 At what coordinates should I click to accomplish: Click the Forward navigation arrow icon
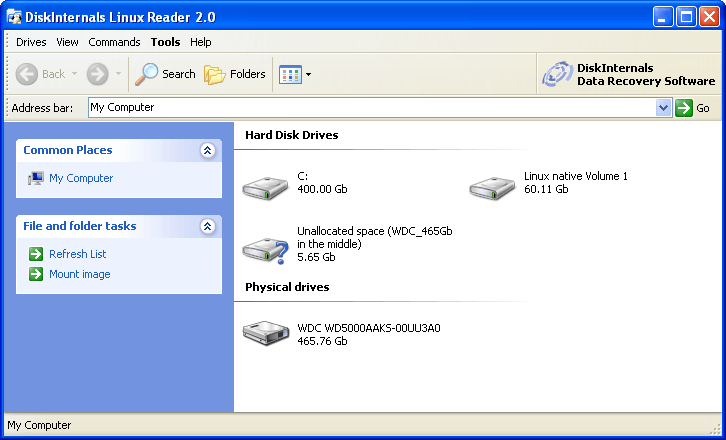pyautogui.click(x=97, y=74)
